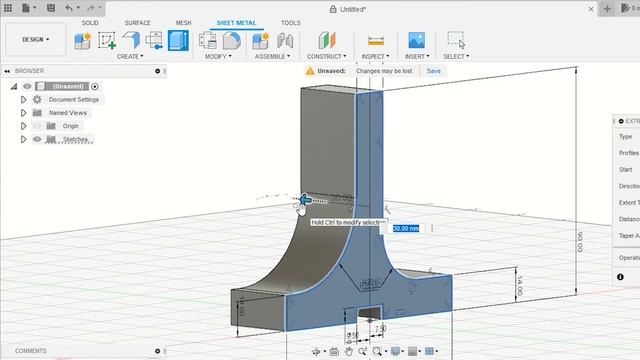The width and height of the screenshot is (640, 360).
Task: Select the Create Sketch tool
Action: point(107,41)
